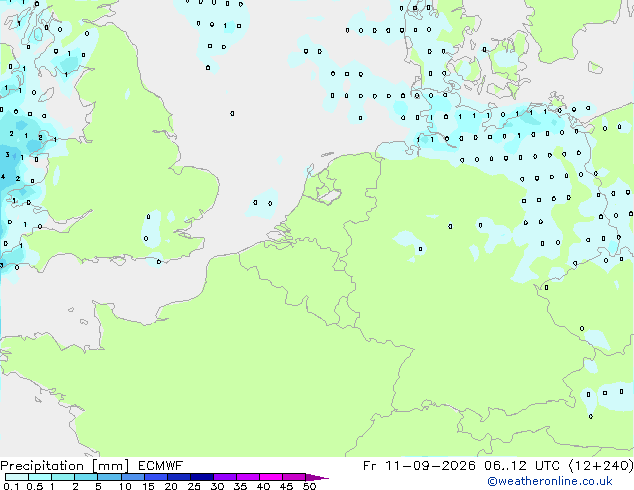
Task: Select the 10 mm legend swatch
Action: pos(132,477)
